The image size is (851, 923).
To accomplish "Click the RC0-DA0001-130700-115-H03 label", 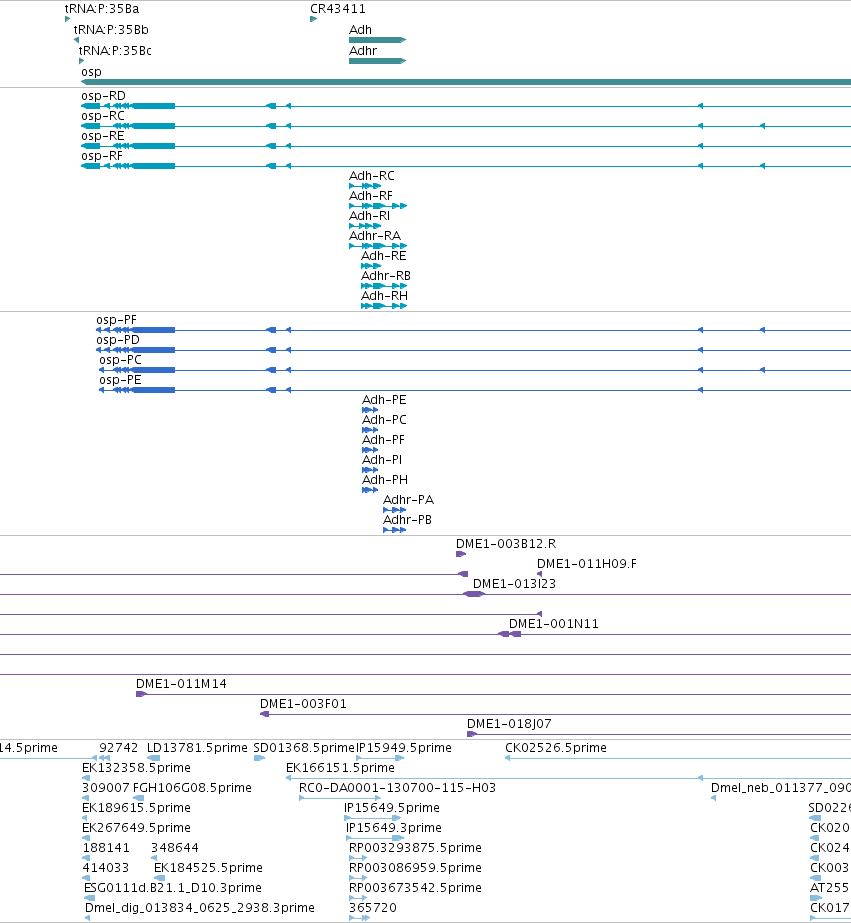I will click(x=397, y=788).
